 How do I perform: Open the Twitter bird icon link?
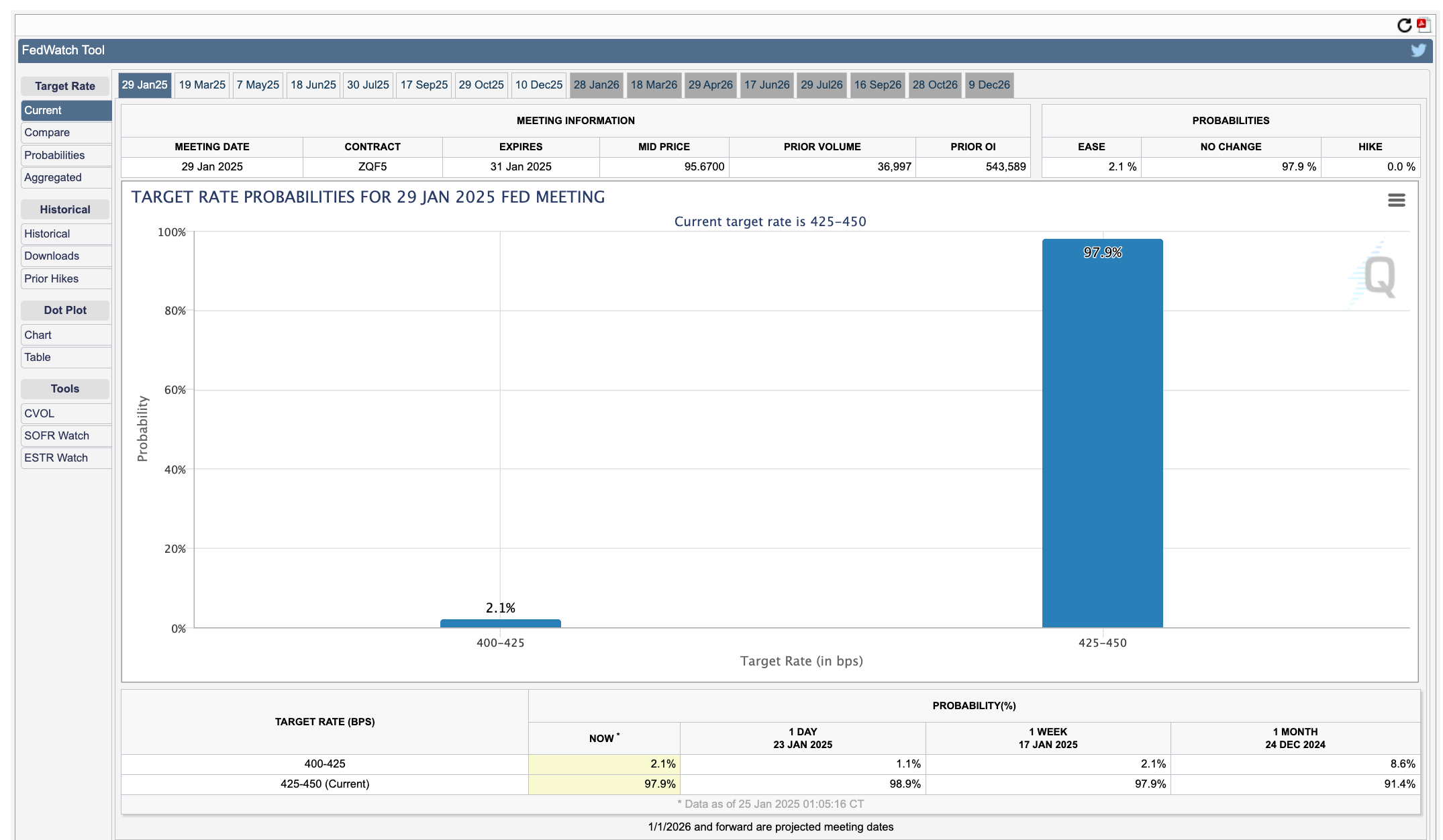point(1418,50)
